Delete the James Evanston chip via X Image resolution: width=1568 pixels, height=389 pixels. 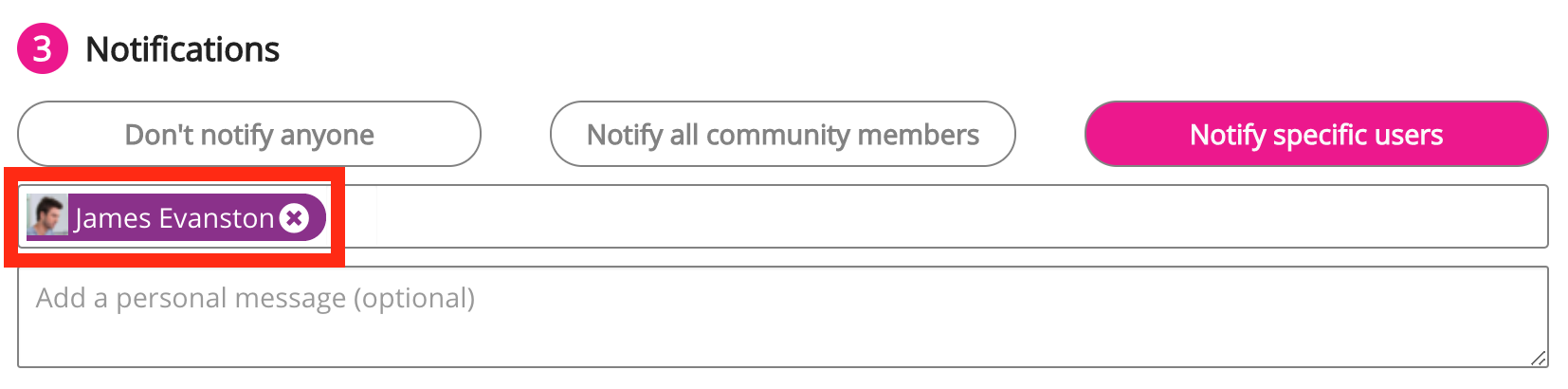click(295, 218)
